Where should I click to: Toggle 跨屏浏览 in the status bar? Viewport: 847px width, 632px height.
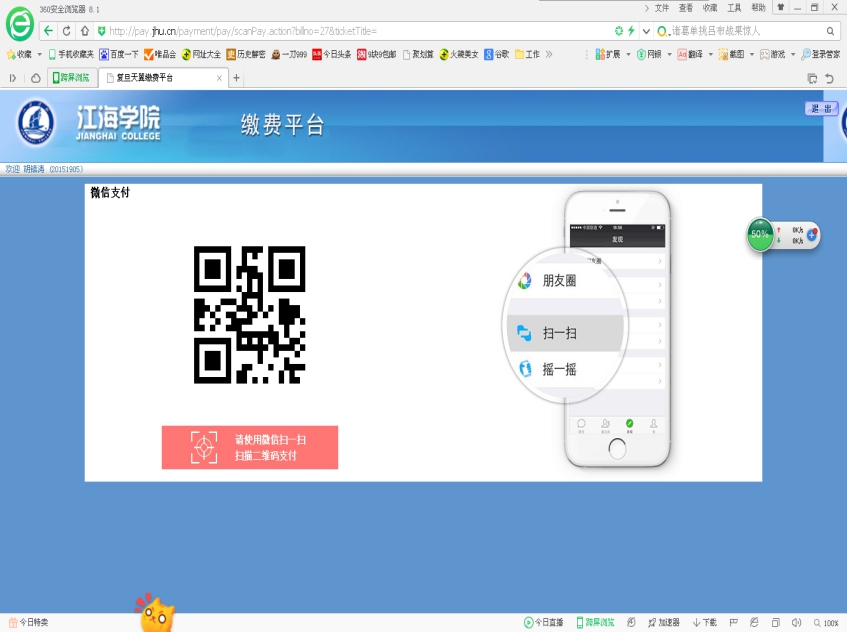click(x=594, y=622)
